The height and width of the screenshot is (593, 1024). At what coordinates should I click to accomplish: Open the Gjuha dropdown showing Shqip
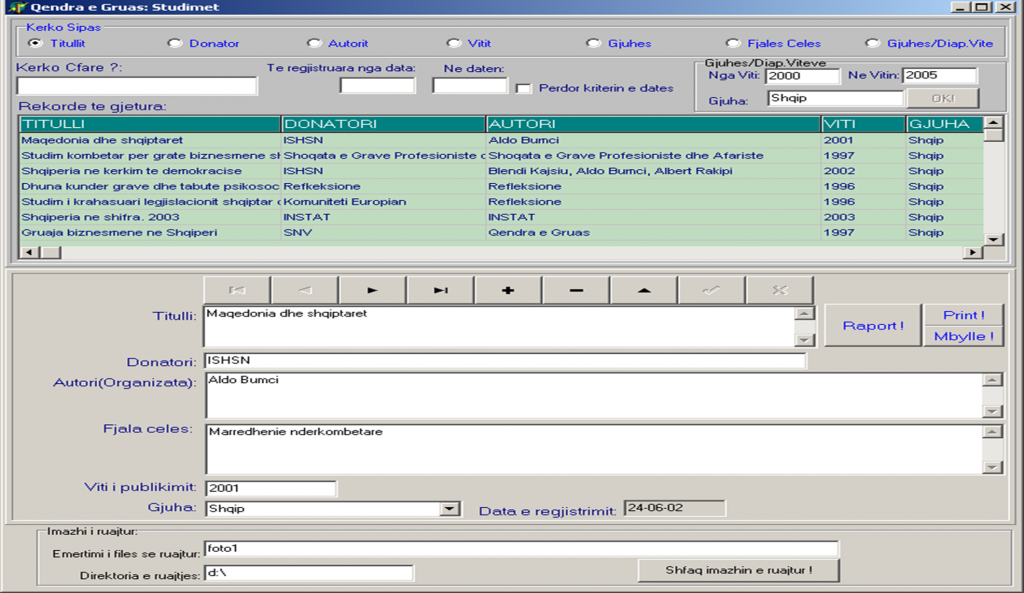pyautogui.click(x=449, y=509)
